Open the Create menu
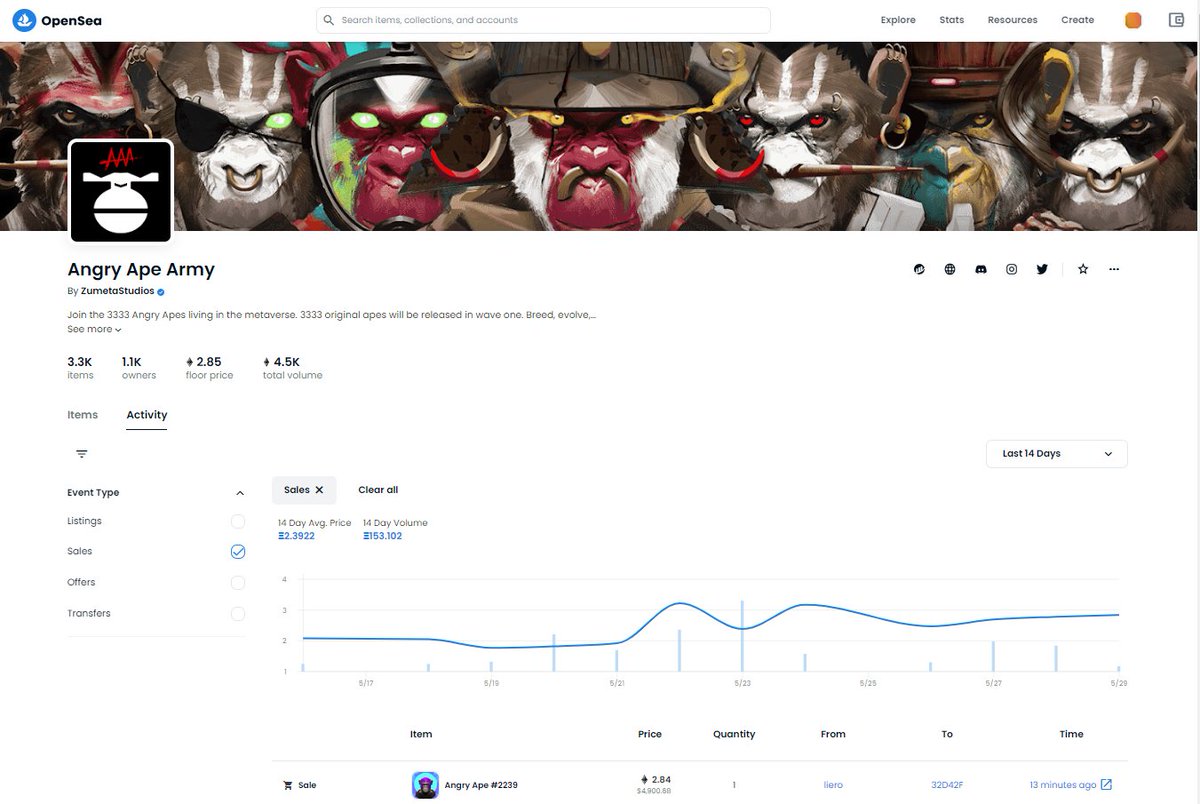1200x804 pixels. [x=1078, y=20]
